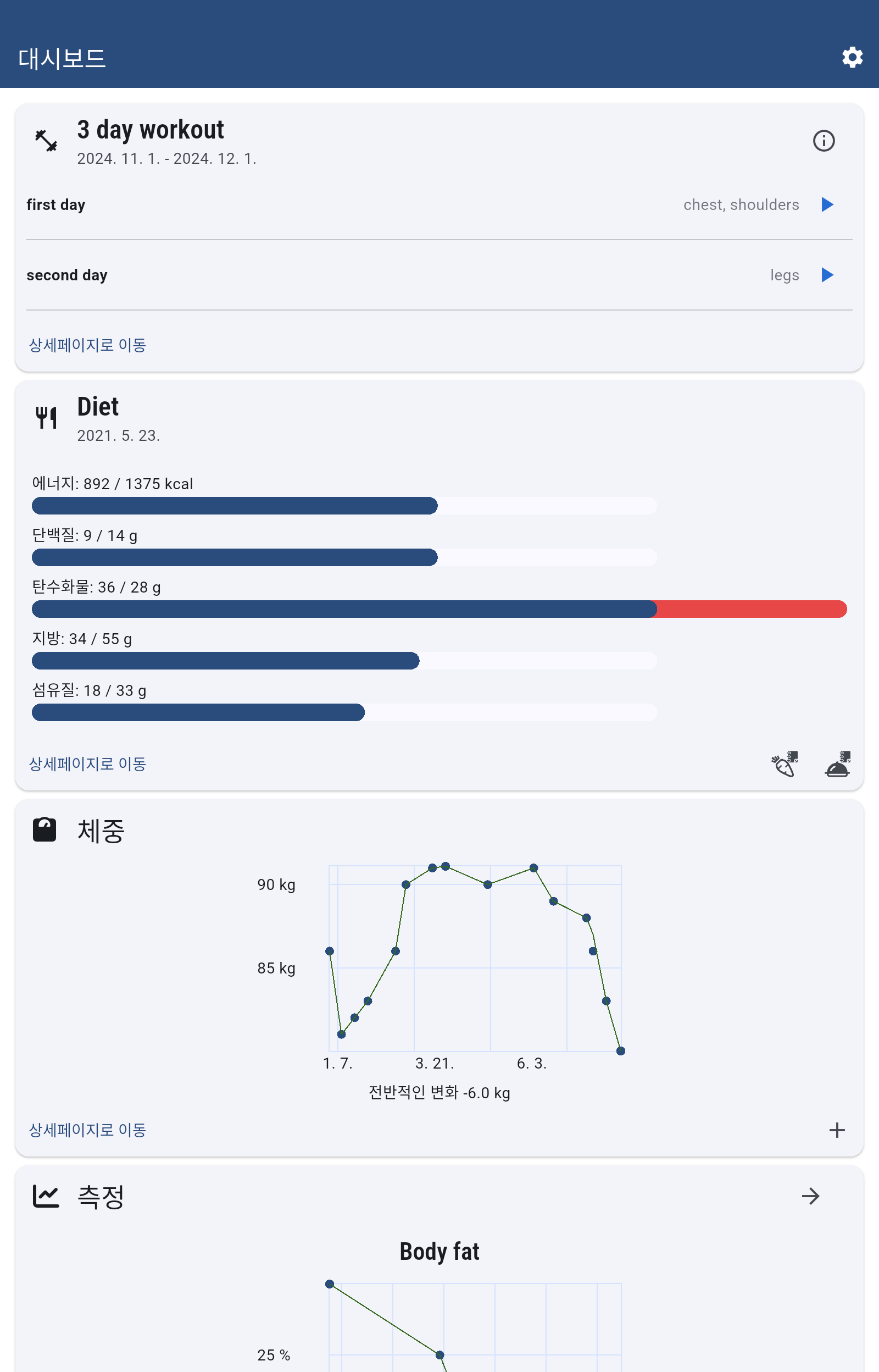Add a weight entry with the plus icon
Screen dimensions: 879x1372
837,1130
